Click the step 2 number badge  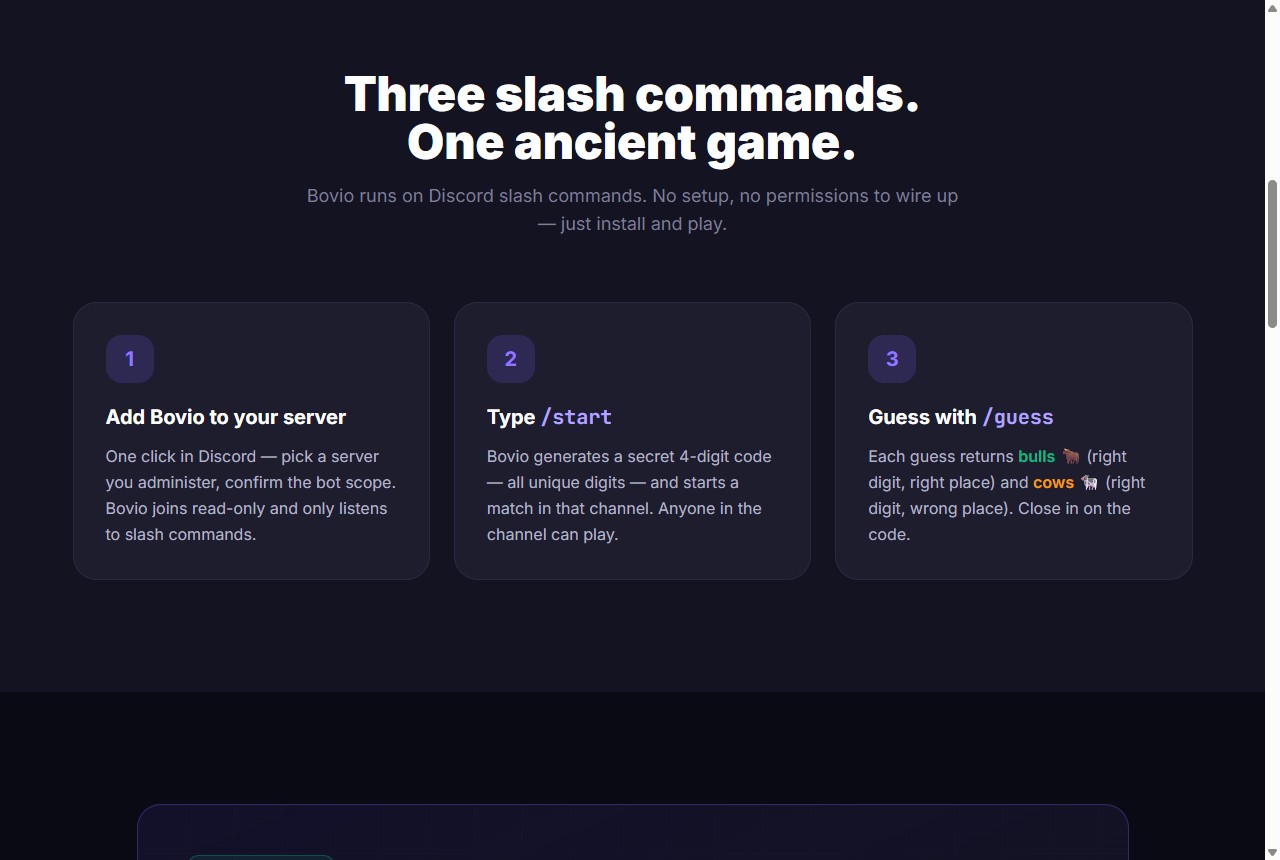(511, 359)
